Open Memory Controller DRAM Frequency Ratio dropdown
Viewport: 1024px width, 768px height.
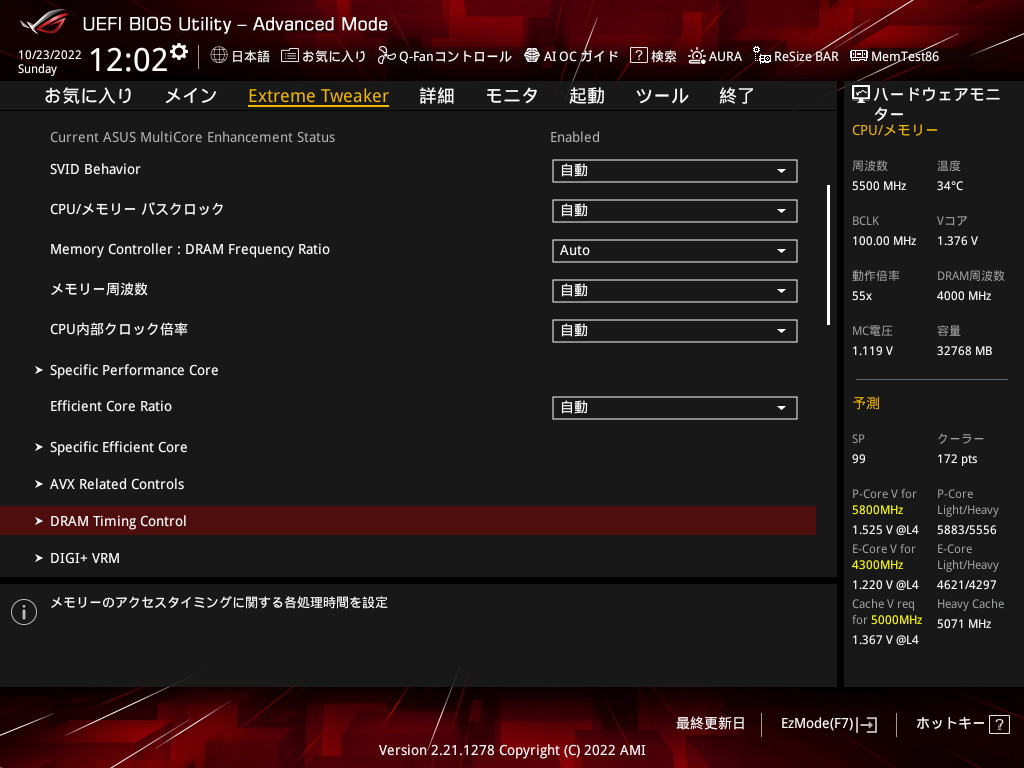(675, 251)
